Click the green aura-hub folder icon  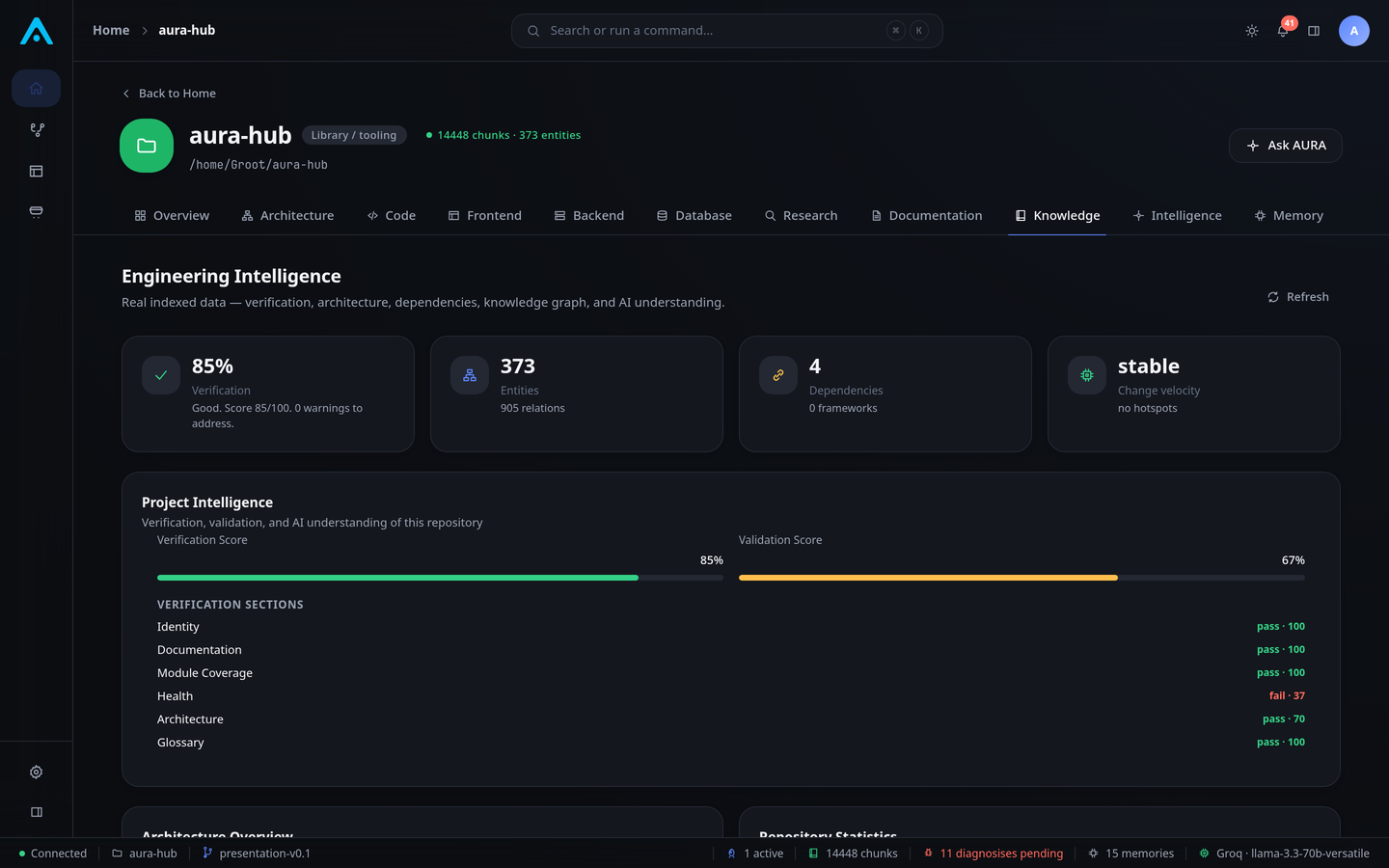(147, 146)
